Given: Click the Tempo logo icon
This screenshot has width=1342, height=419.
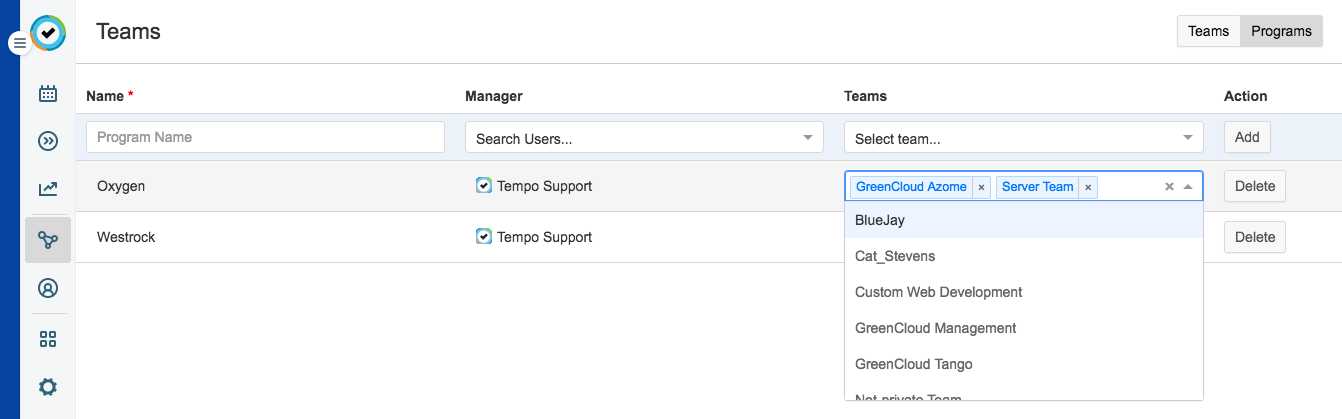Looking at the screenshot, I should pos(48,33).
